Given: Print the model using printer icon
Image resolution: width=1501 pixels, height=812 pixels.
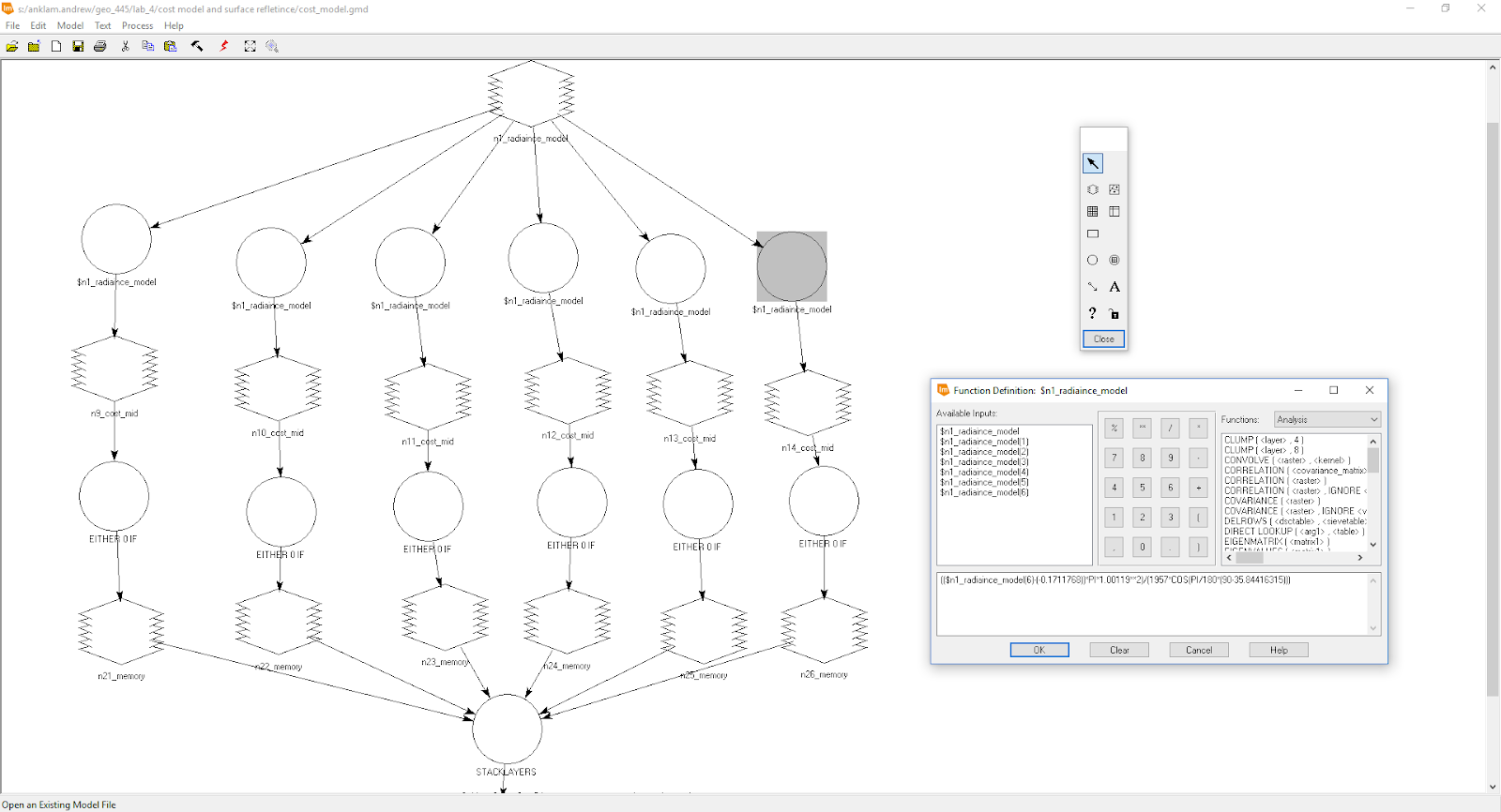Looking at the screenshot, I should pos(100,46).
